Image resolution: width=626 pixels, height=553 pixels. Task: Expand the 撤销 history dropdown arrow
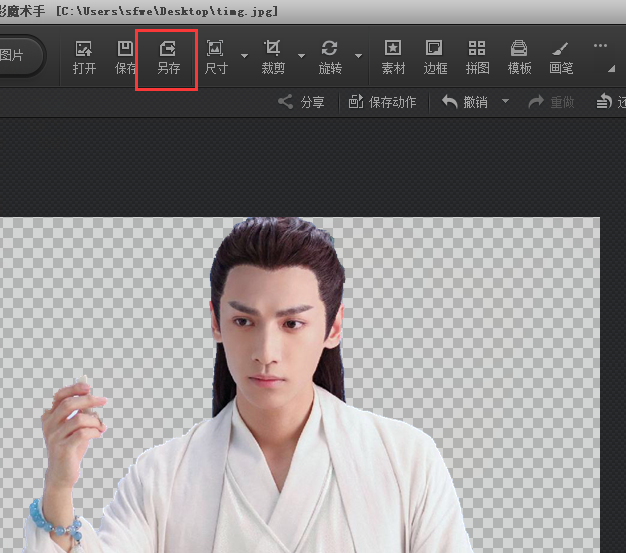click(x=505, y=101)
